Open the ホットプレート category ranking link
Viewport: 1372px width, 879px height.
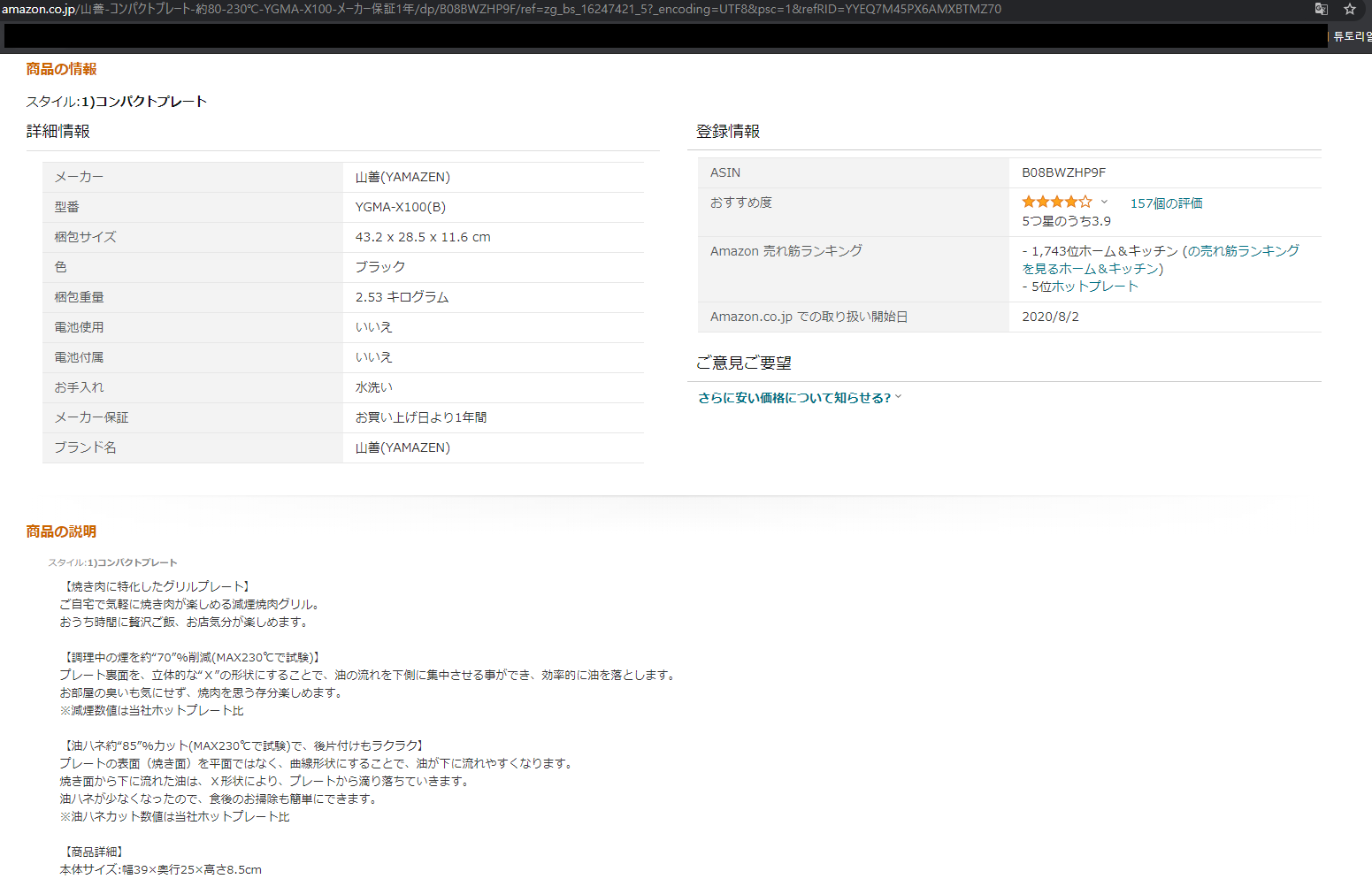click(x=1095, y=287)
